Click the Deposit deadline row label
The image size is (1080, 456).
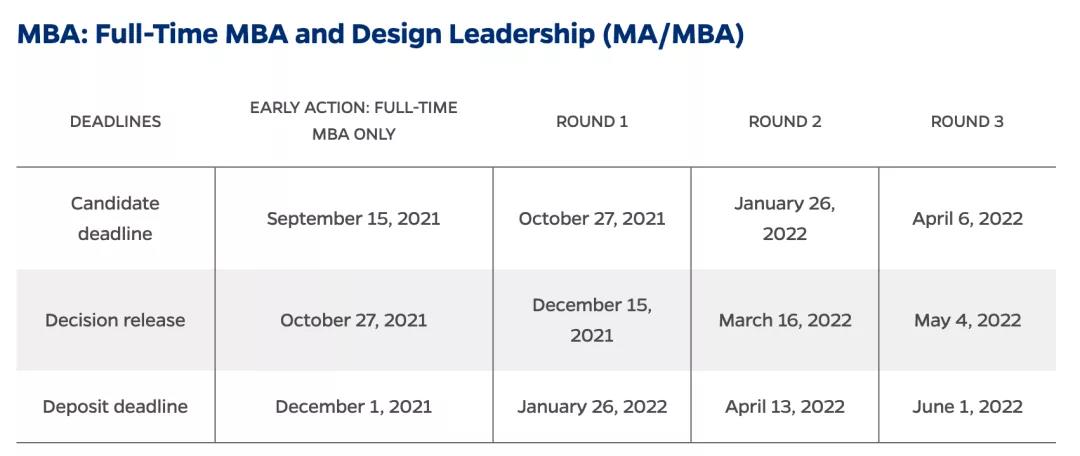[x=115, y=406]
